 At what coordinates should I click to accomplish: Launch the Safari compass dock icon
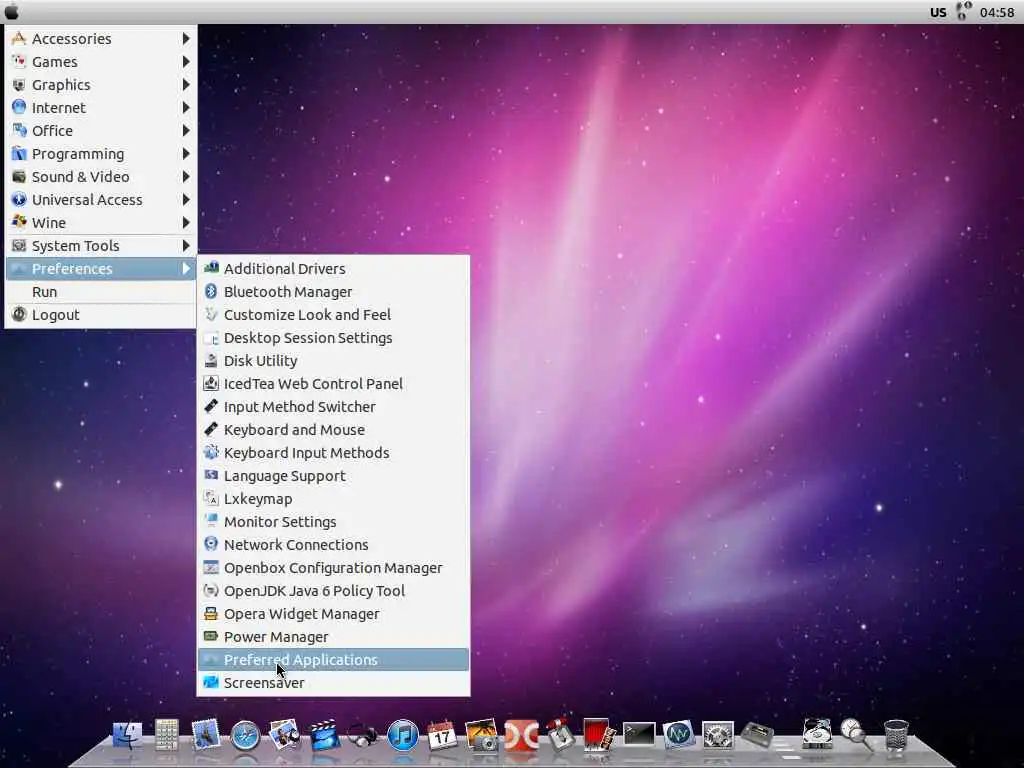coord(246,736)
